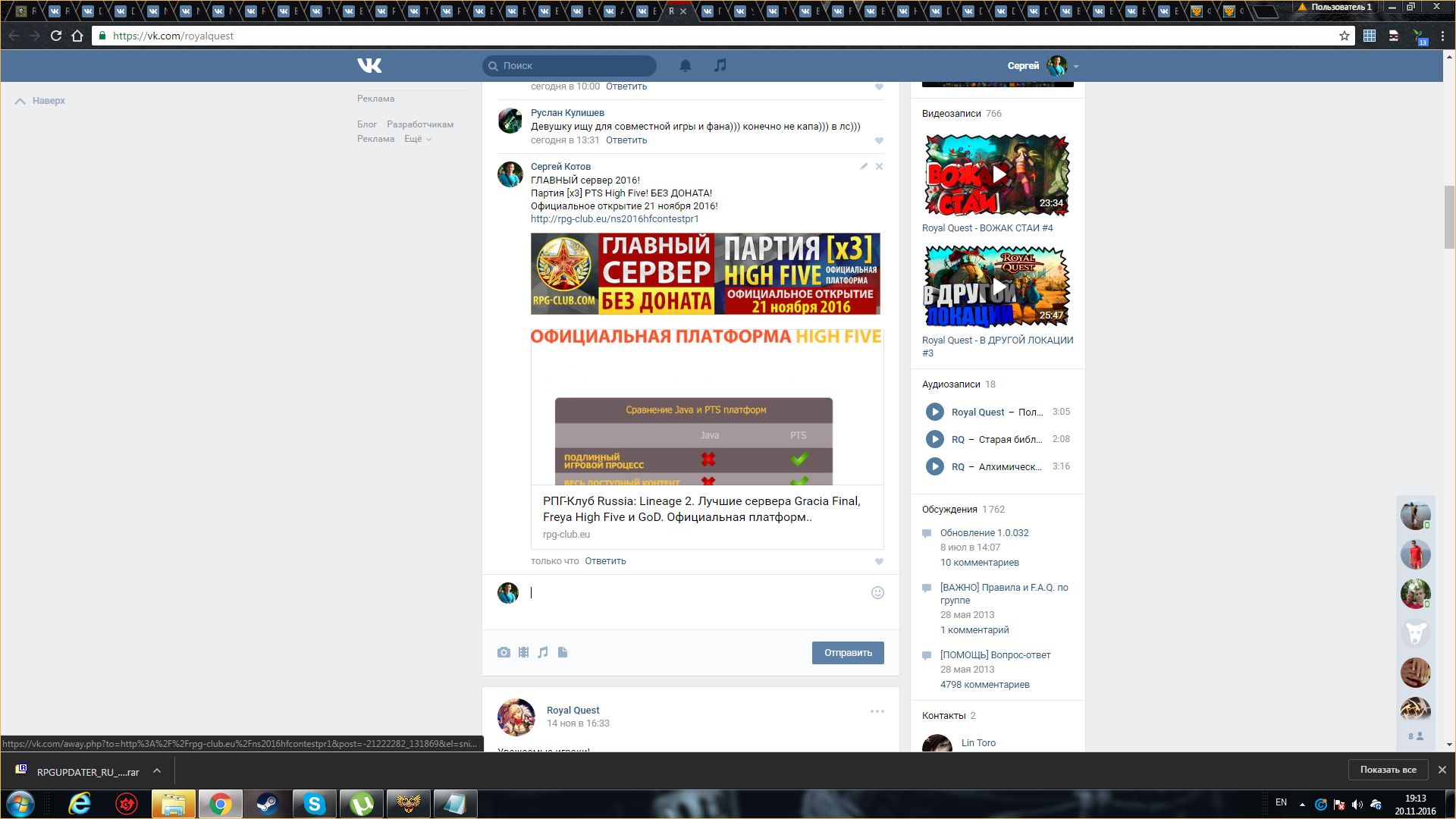Edit Сергей Котов's comment with pencil icon
This screenshot has width=1456, height=819.
point(864,166)
